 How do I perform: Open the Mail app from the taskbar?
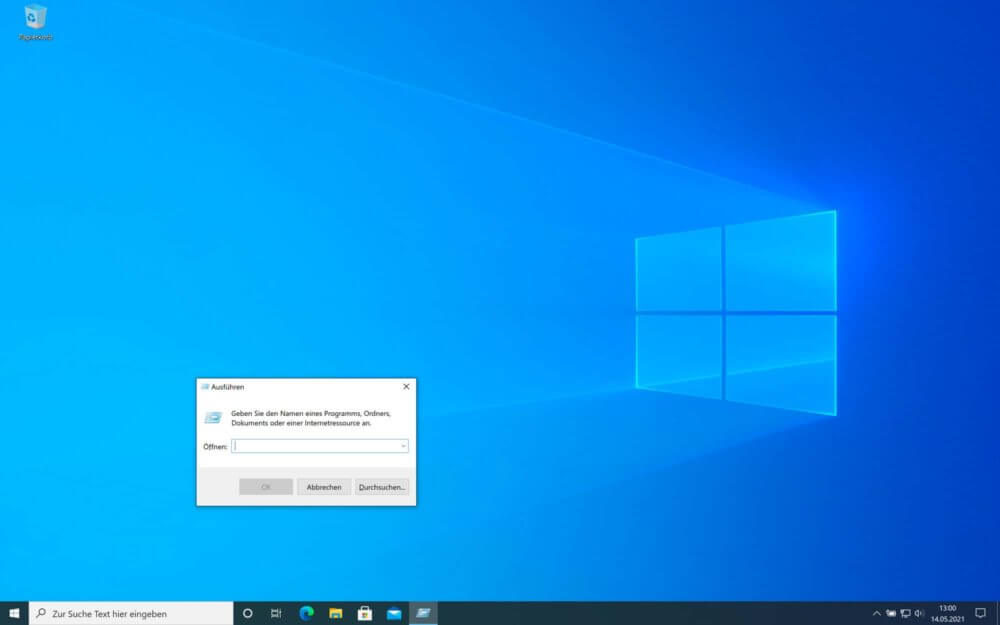pos(396,613)
